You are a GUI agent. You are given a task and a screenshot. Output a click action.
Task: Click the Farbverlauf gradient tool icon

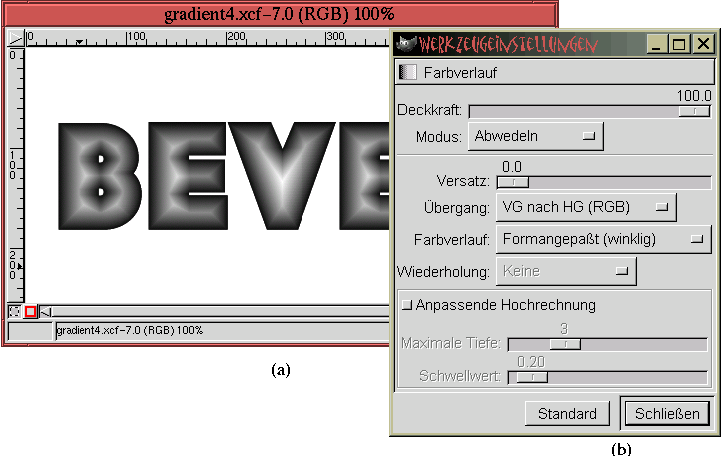pyautogui.click(x=407, y=72)
